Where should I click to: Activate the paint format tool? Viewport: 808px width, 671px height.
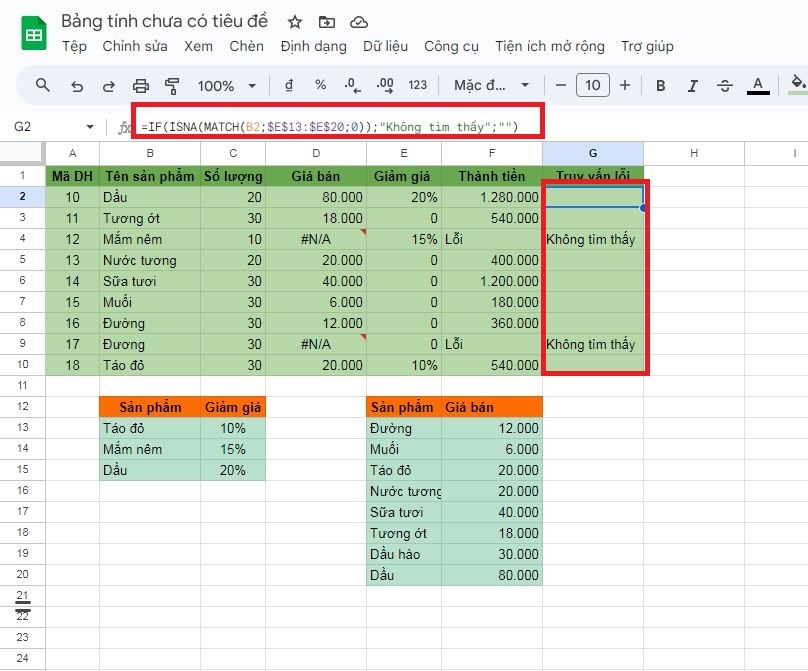[172, 86]
